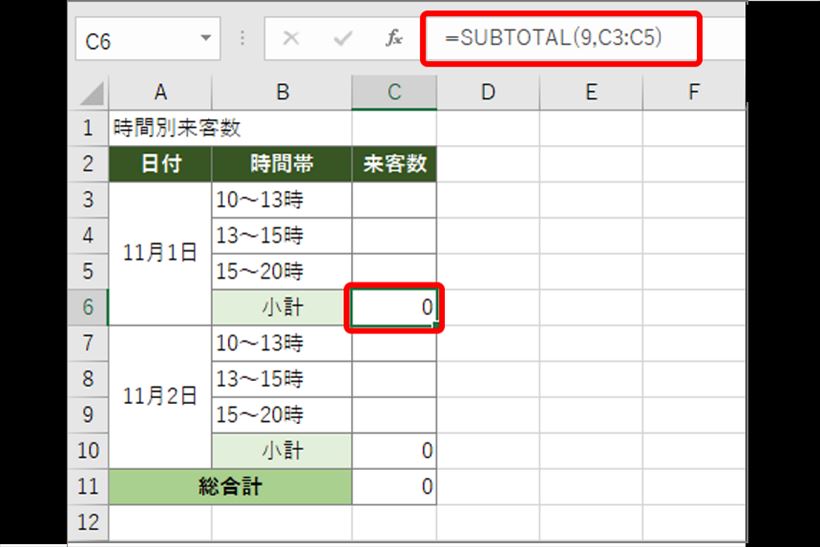Select the 小計 cell in row 10
The image size is (820, 547).
pos(282,451)
